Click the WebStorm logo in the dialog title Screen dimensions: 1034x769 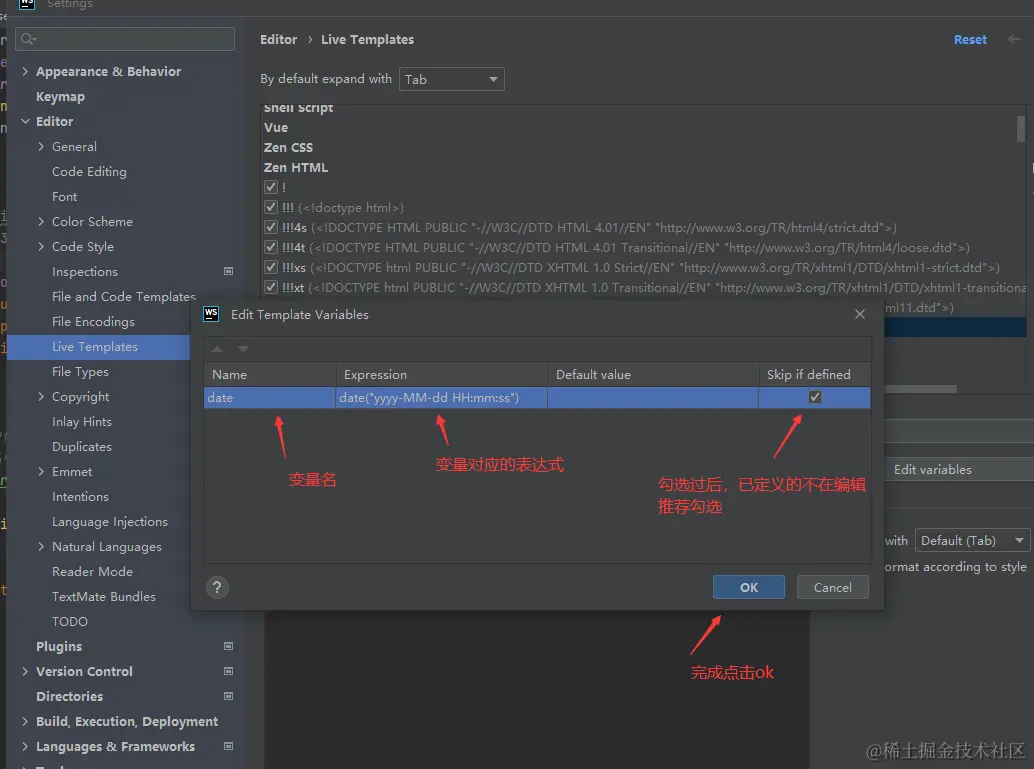point(211,314)
